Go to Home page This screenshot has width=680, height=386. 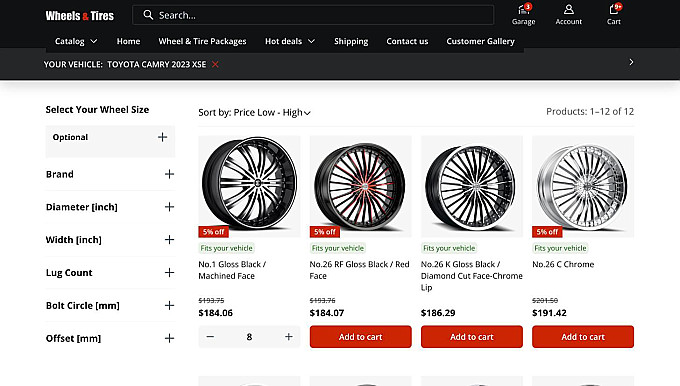(x=128, y=41)
